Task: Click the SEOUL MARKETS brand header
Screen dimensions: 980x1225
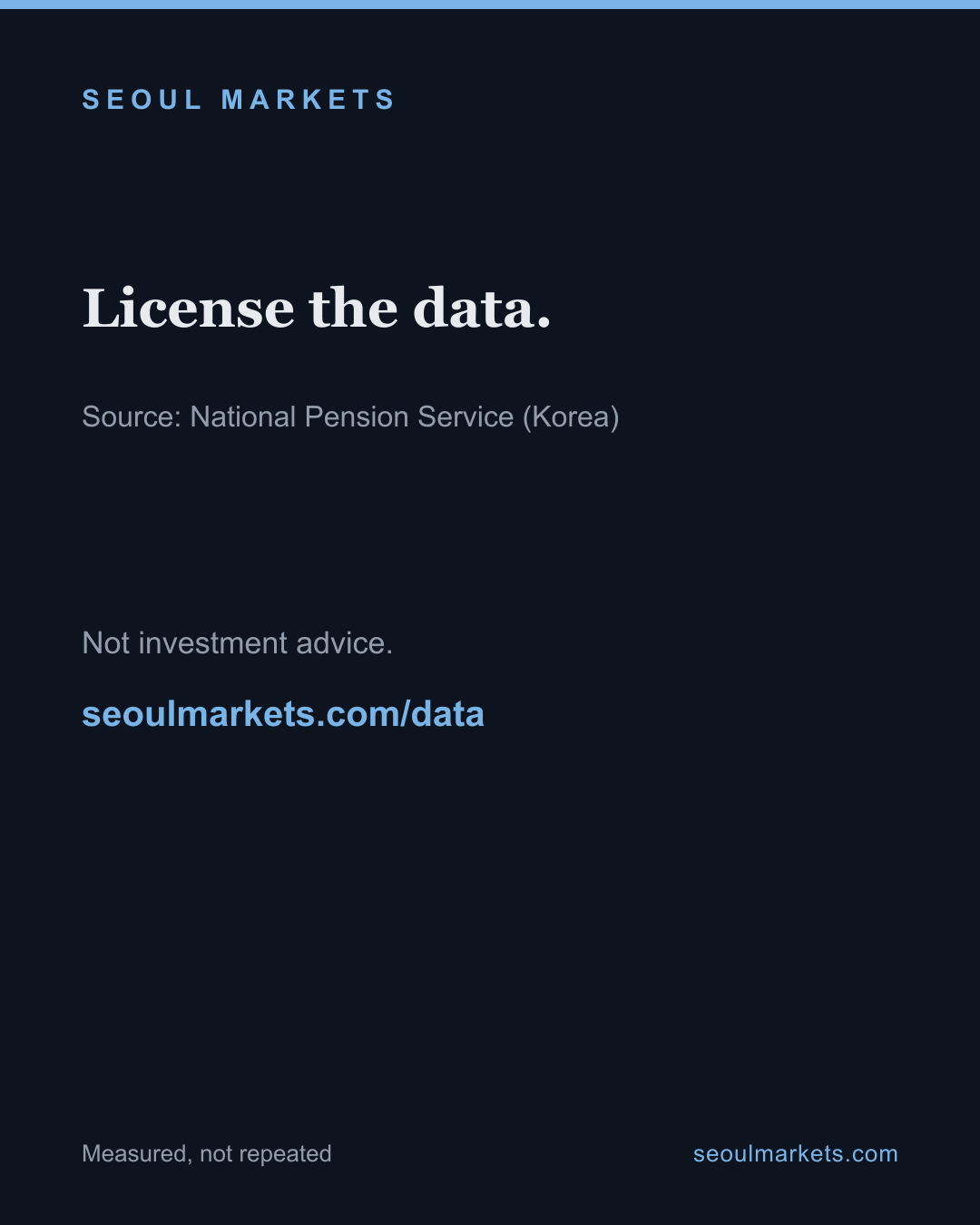Action: point(239,99)
